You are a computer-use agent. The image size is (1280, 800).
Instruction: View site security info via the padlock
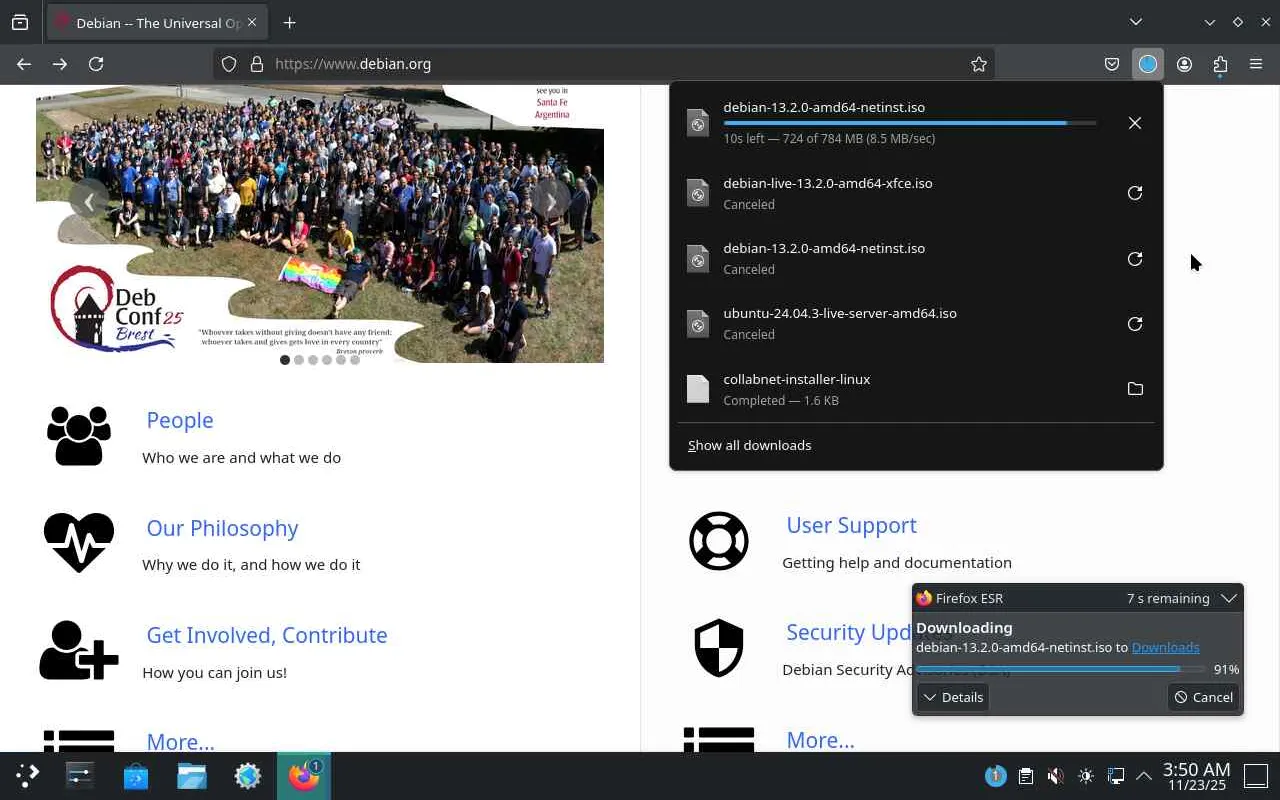pyautogui.click(x=257, y=64)
